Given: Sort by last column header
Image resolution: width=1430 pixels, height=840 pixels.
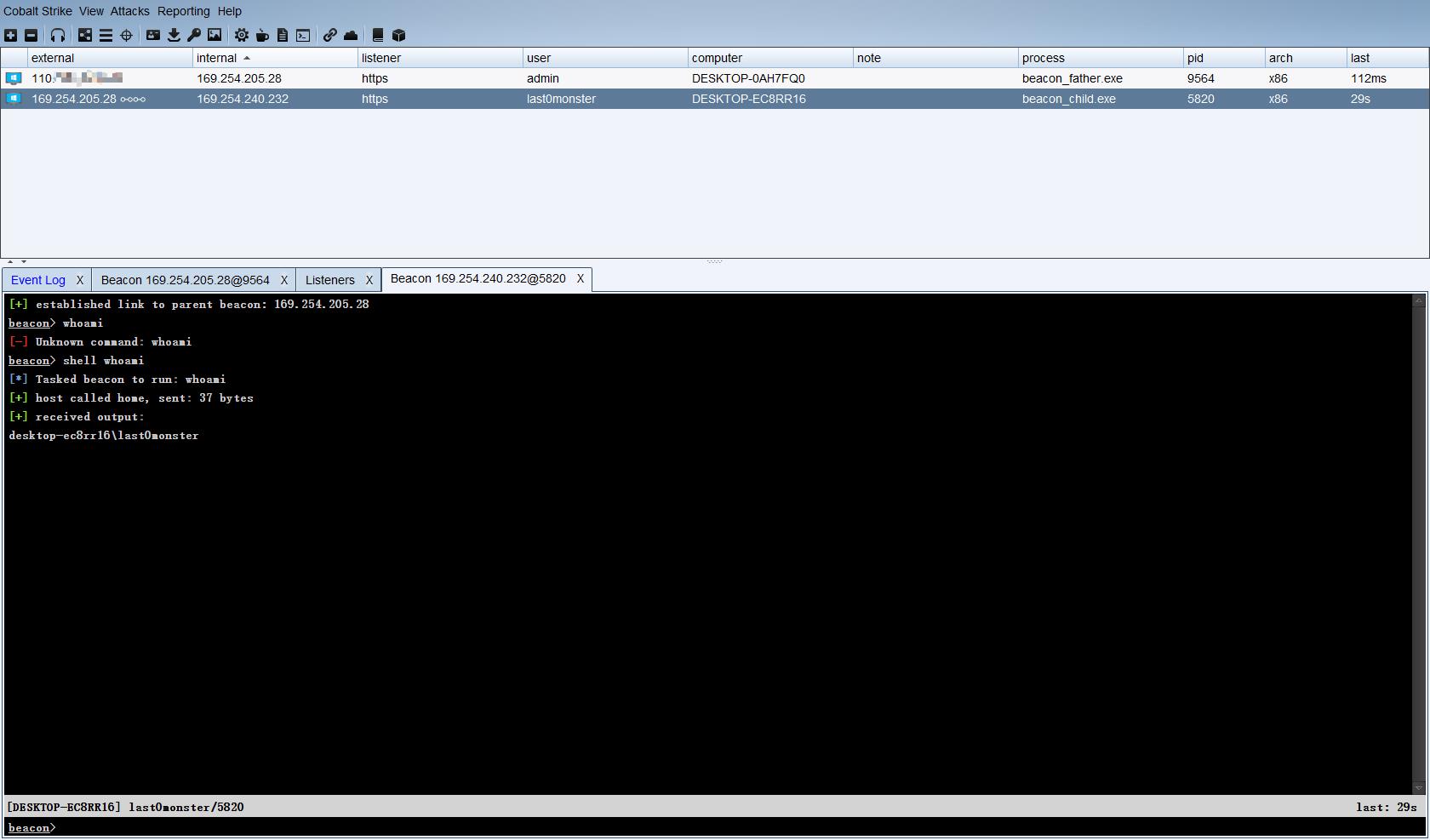Looking at the screenshot, I should (x=1387, y=58).
